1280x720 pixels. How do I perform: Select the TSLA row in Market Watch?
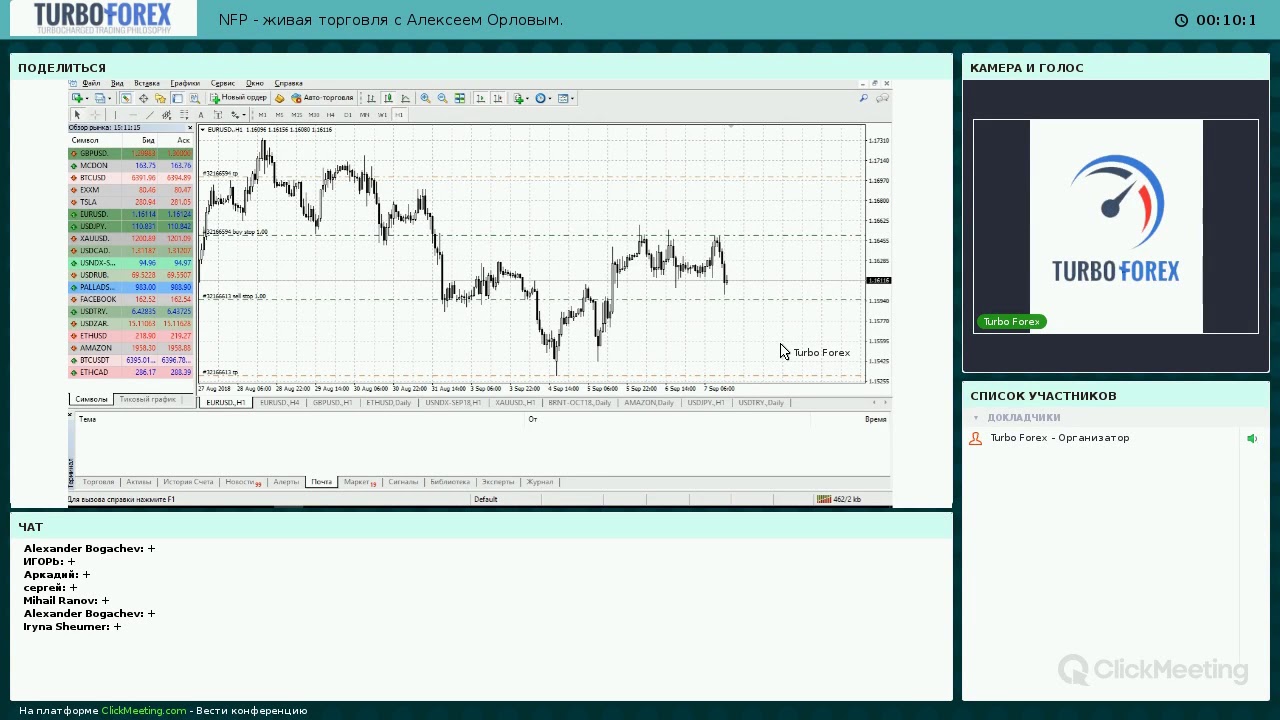[130, 202]
